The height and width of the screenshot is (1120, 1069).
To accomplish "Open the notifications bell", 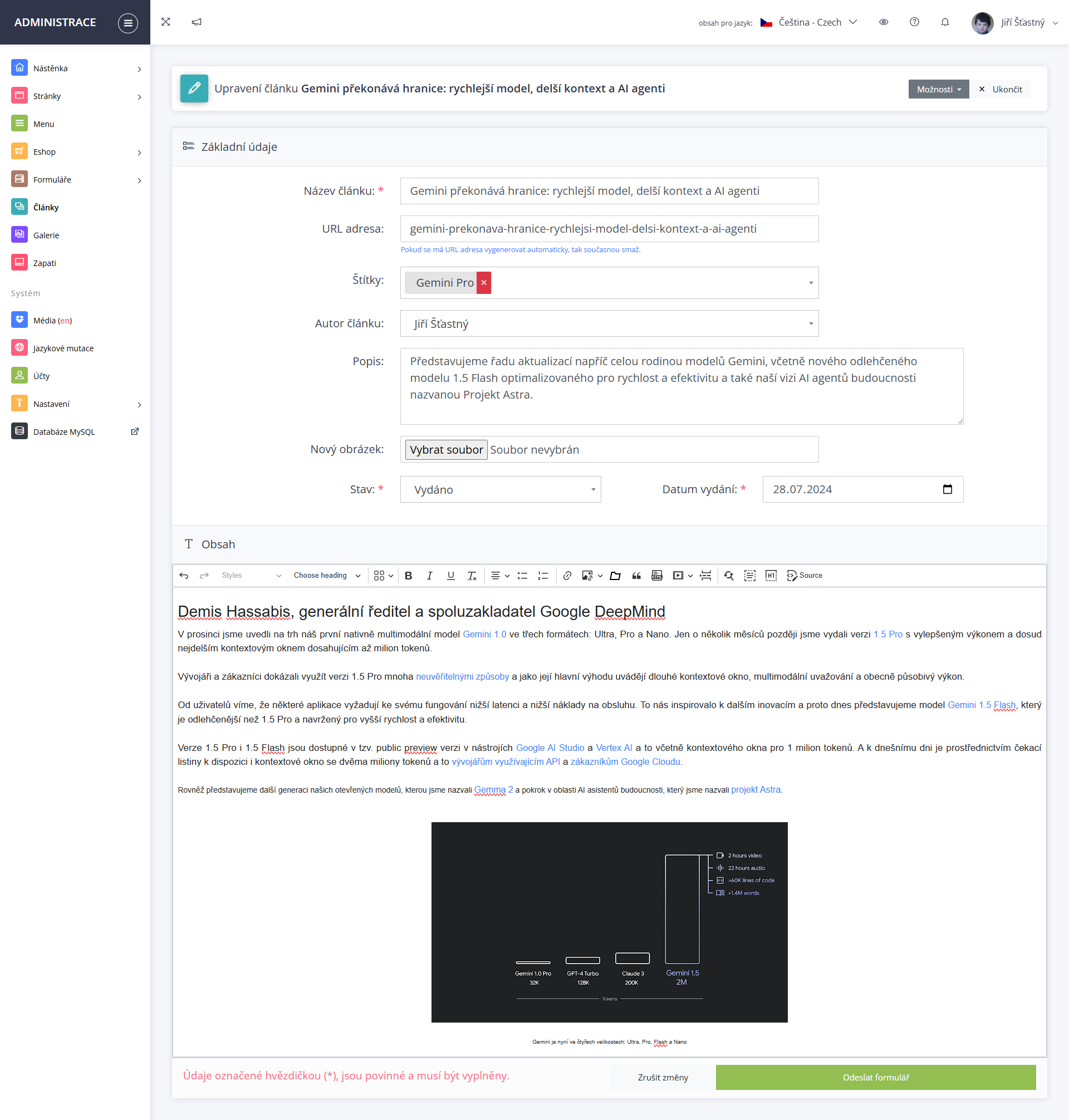I will [945, 22].
